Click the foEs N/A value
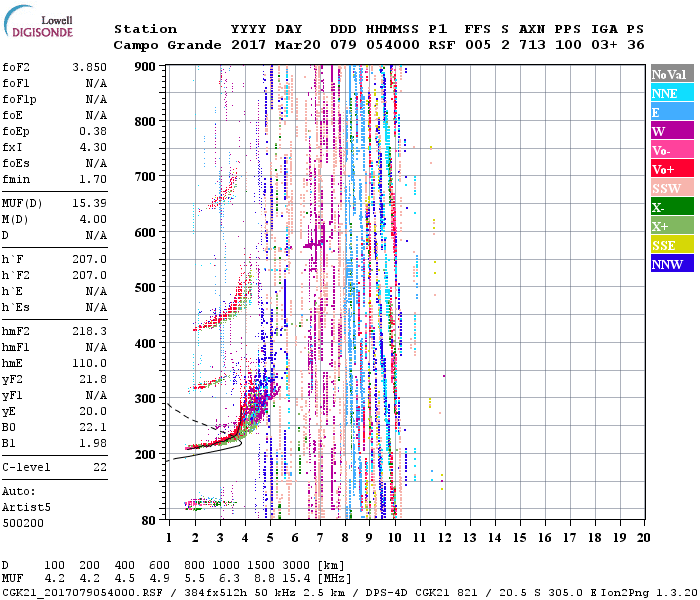 96,163
